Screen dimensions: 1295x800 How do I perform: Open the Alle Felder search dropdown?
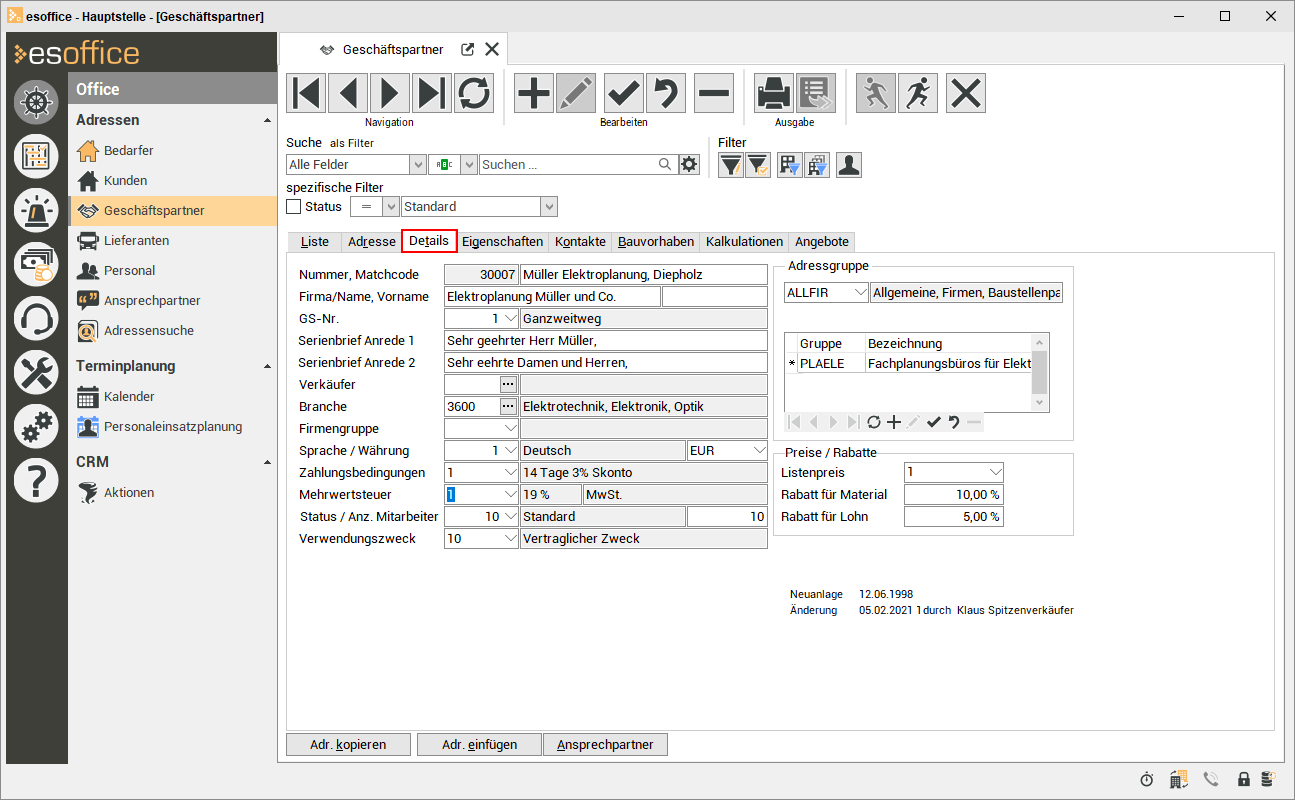(417, 165)
